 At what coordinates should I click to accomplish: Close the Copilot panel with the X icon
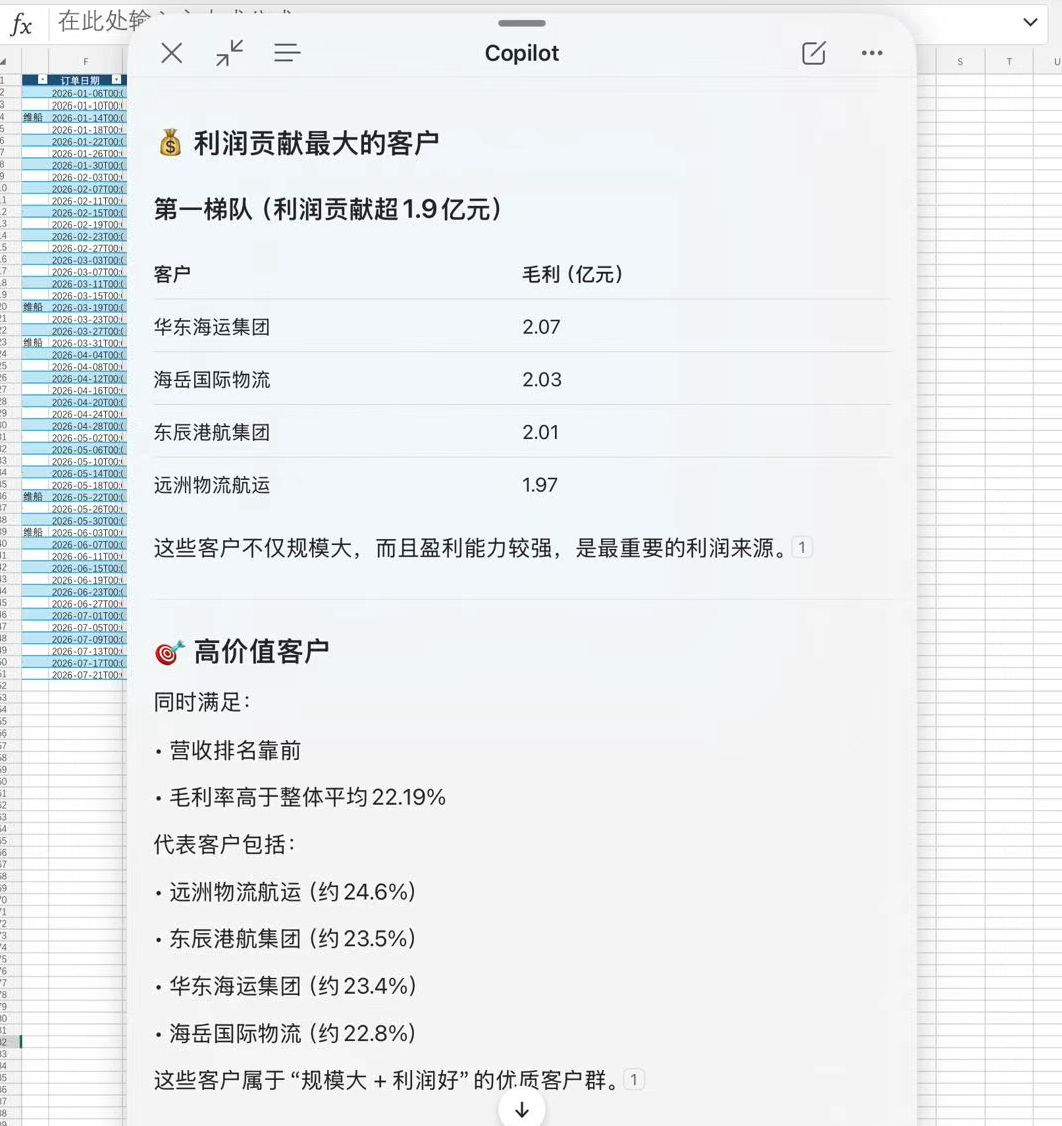point(172,52)
